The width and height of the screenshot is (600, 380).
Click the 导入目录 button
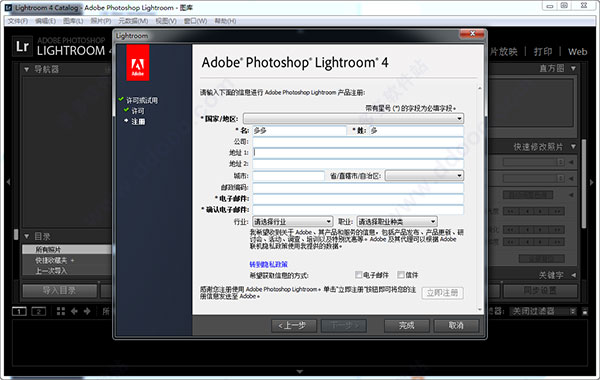[x=60, y=291]
